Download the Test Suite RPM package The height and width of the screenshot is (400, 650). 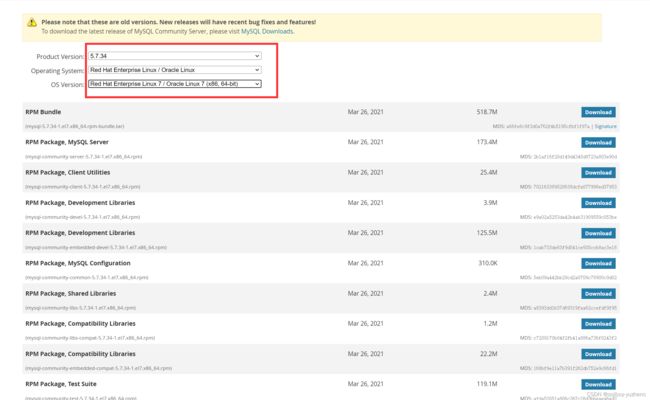598,385
